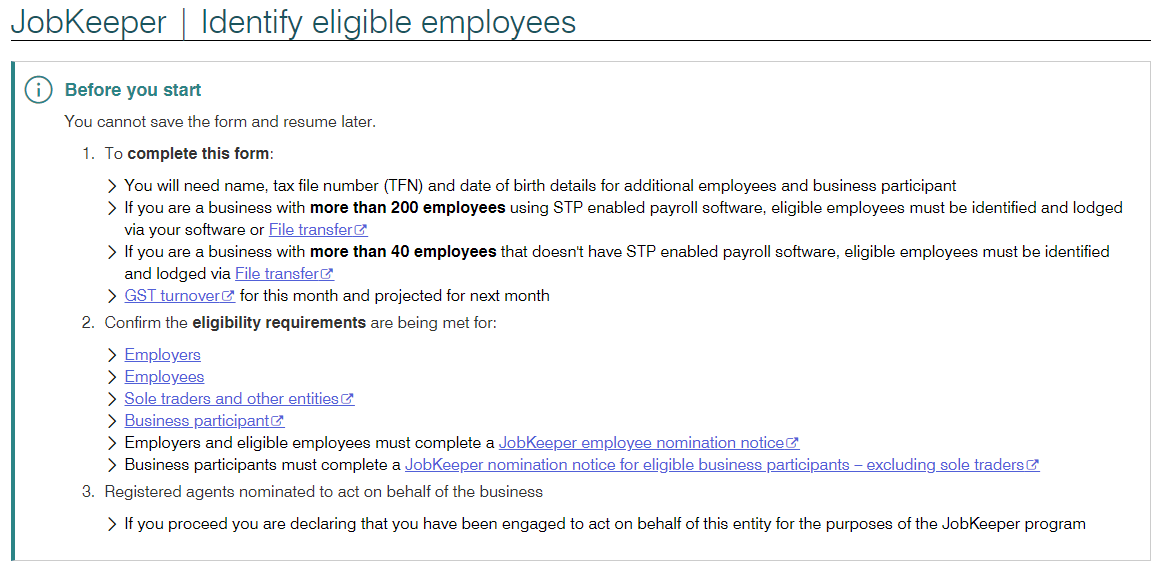Screen dimensions: 1152x562
Task: Open the File transfer link for 200 employees
Action: tap(318, 230)
